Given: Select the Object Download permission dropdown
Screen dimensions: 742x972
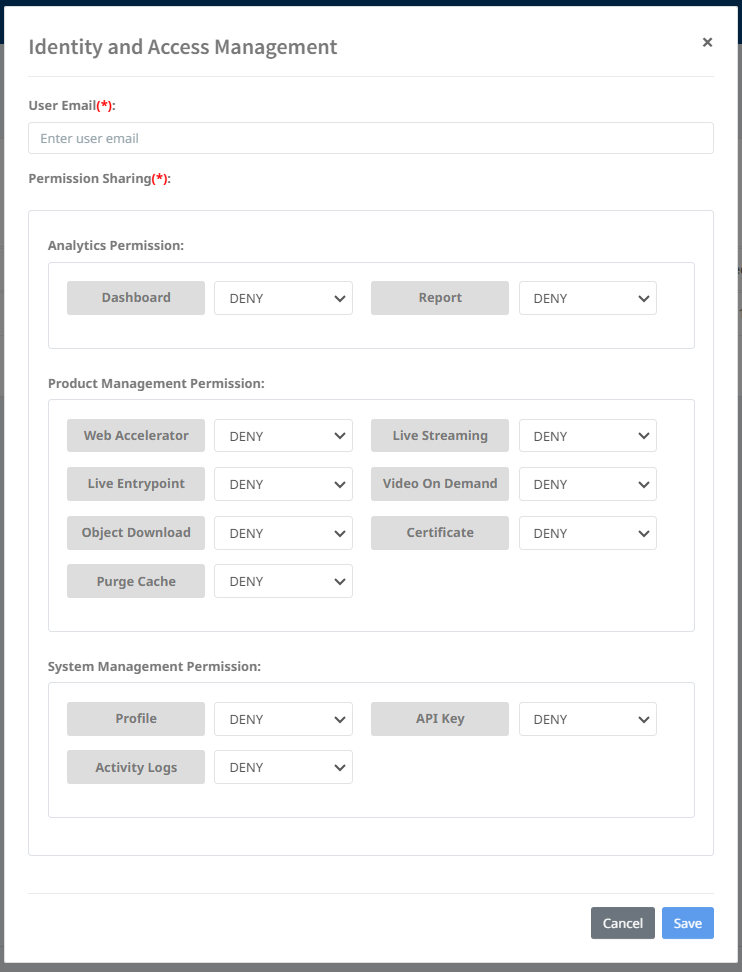Looking at the screenshot, I should [283, 533].
